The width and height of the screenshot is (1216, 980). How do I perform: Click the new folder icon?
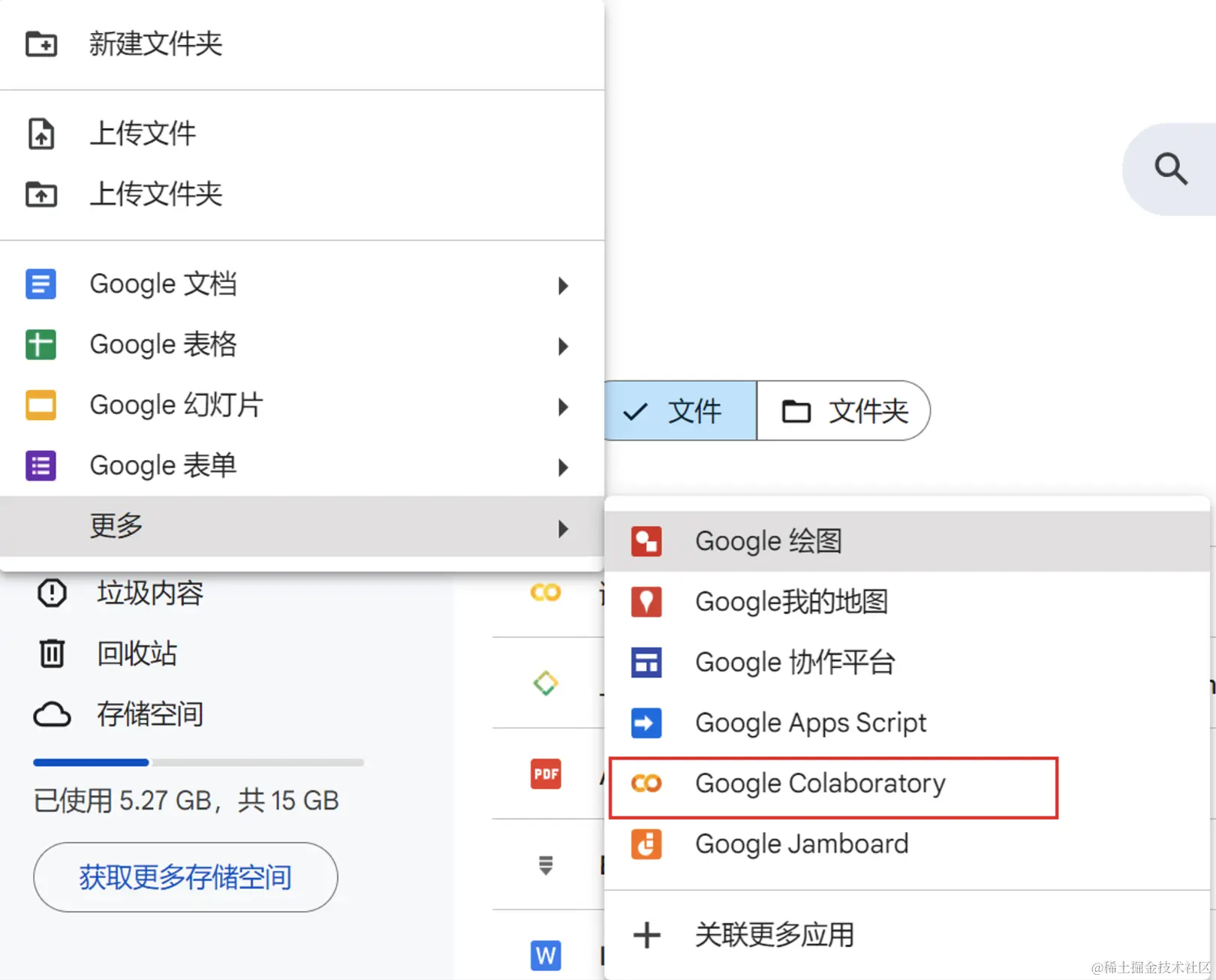(x=41, y=44)
